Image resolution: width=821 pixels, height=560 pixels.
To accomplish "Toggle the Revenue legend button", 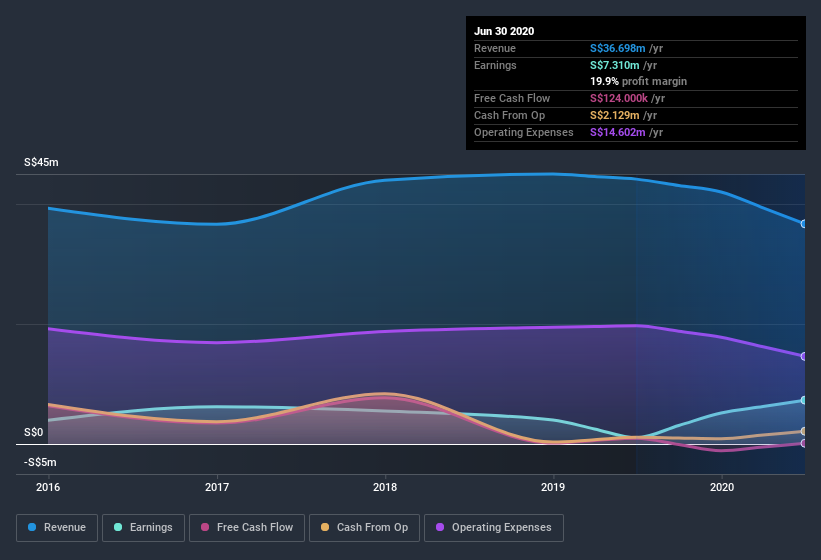I will click(x=57, y=528).
